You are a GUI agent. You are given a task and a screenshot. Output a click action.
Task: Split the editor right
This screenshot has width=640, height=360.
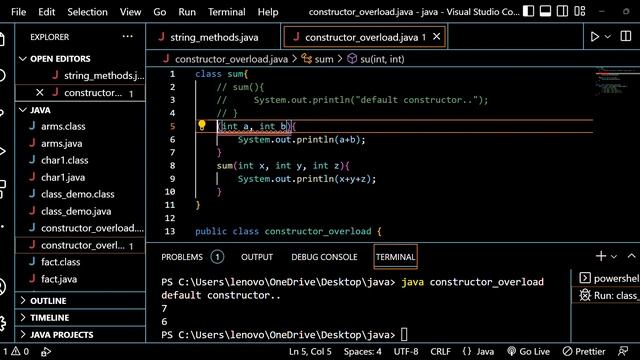[626, 36]
